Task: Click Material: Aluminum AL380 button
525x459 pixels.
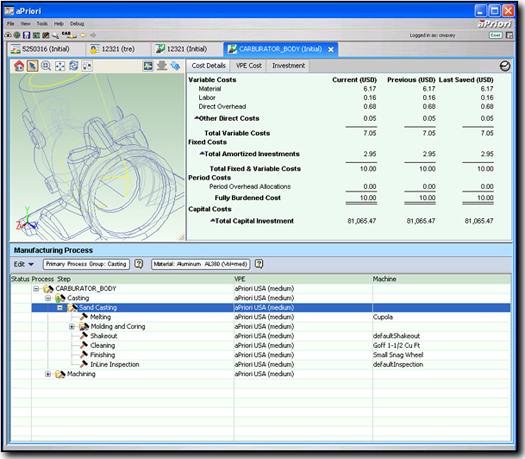Action: pos(201,264)
